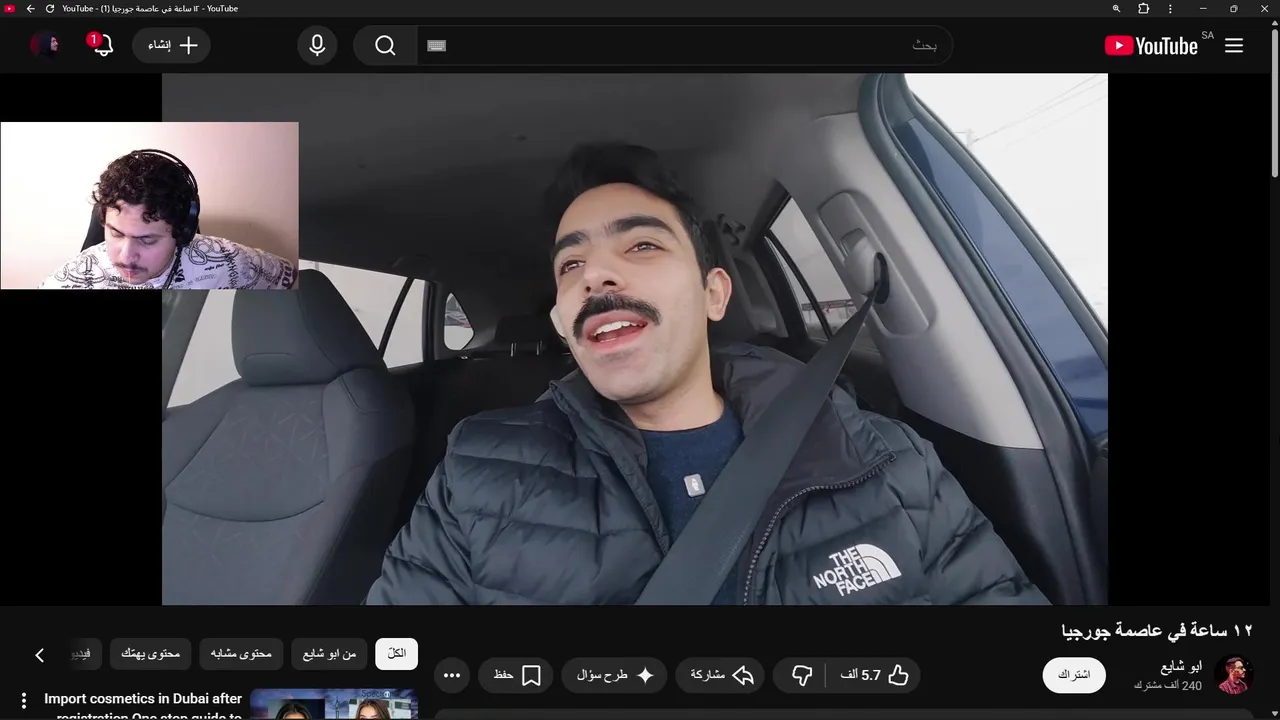Viewport: 1280px width, 720px height.
Task: Open the account avatar menu
Action: [x=45, y=46]
